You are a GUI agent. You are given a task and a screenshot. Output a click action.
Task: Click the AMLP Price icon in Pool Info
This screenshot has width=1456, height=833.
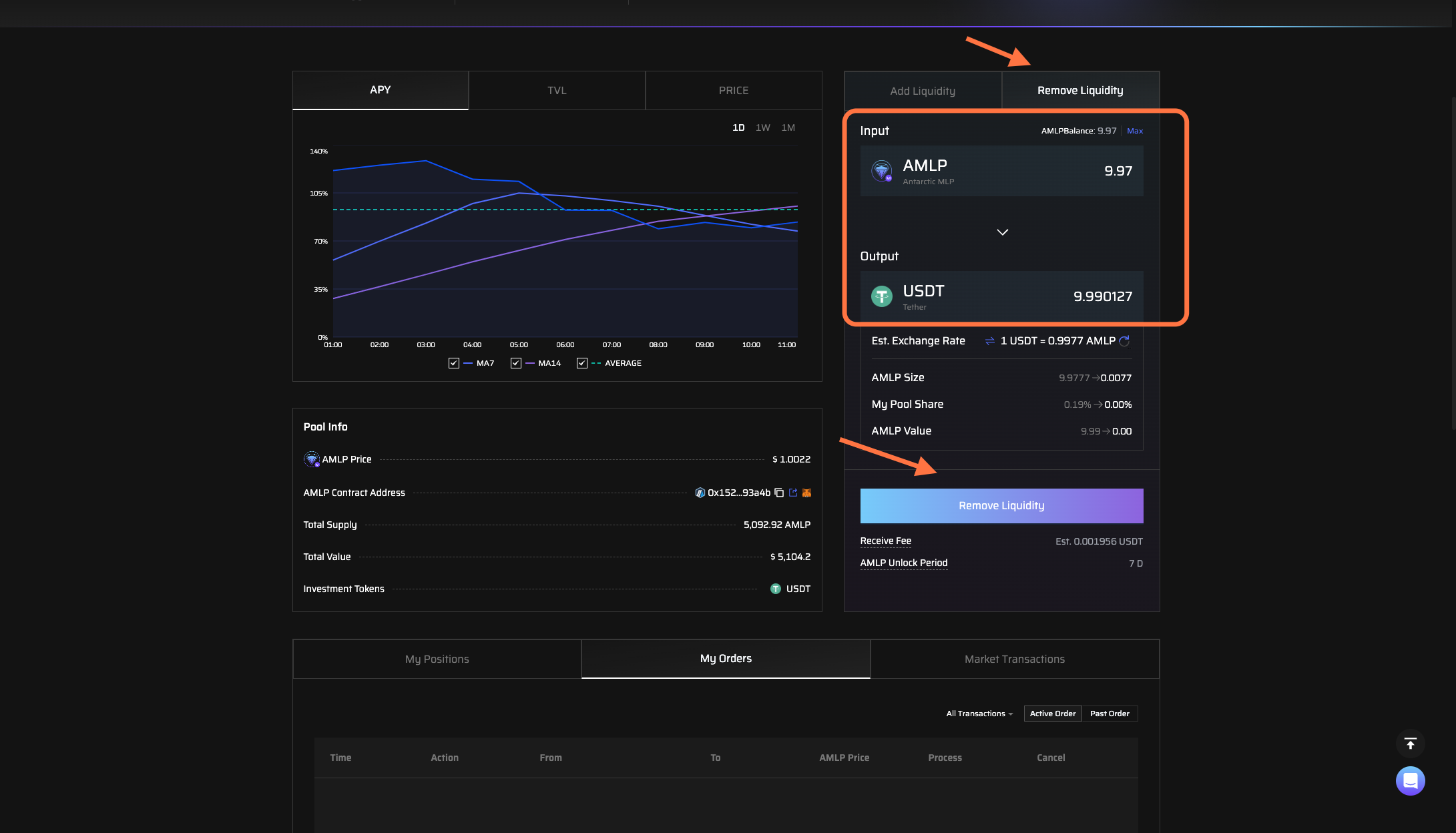[x=311, y=459]
